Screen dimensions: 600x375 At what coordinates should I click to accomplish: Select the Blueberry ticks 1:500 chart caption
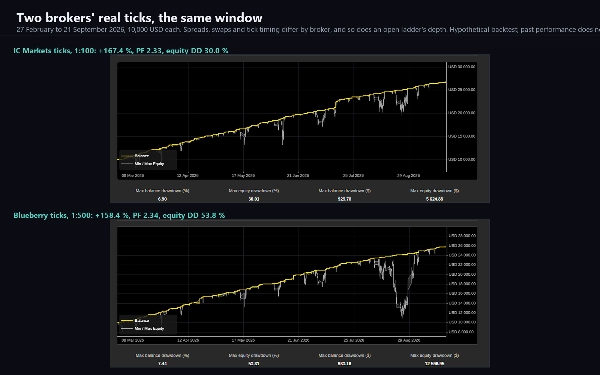tap(119, 215)
